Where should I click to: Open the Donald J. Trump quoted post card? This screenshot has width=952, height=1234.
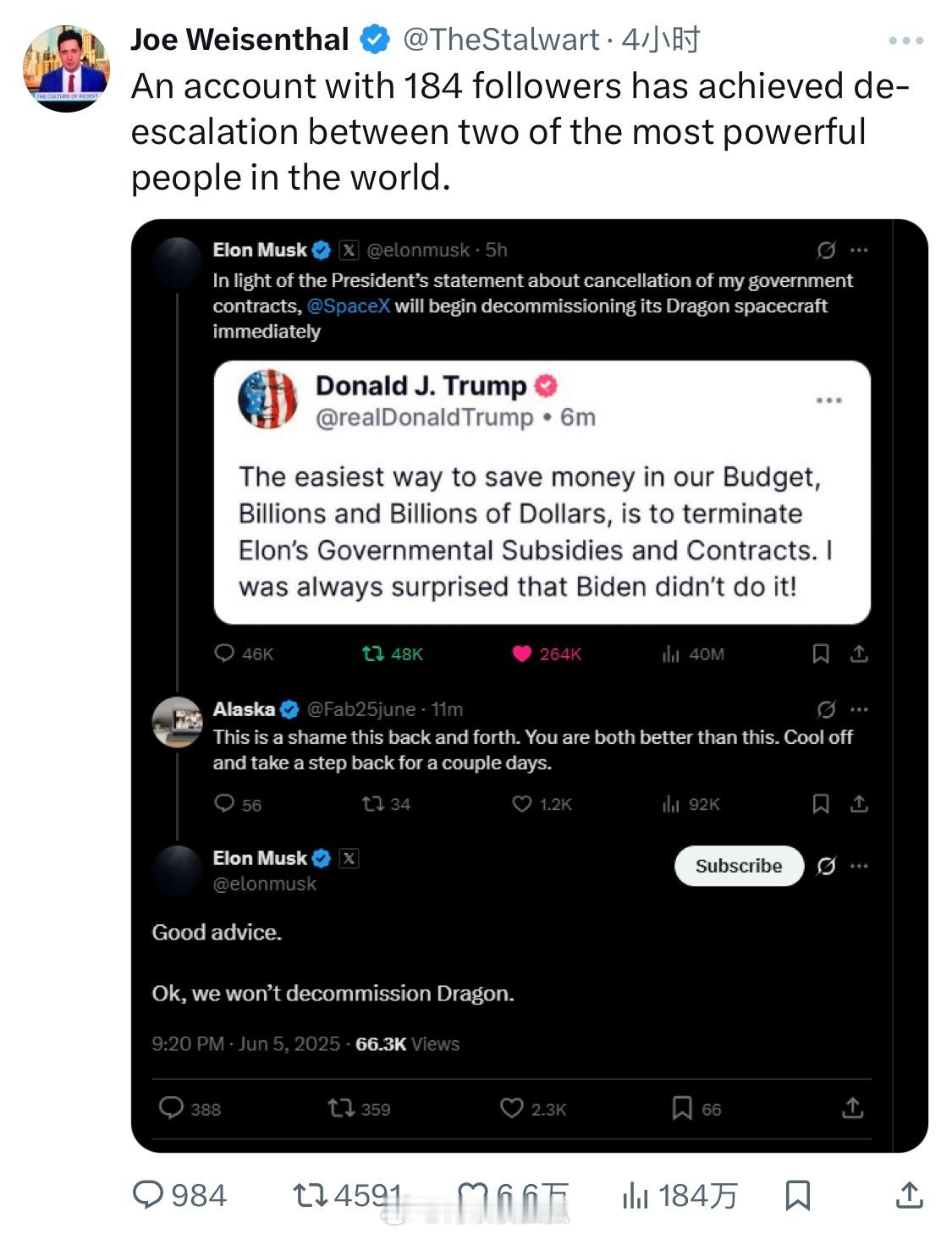coord(542,493)
